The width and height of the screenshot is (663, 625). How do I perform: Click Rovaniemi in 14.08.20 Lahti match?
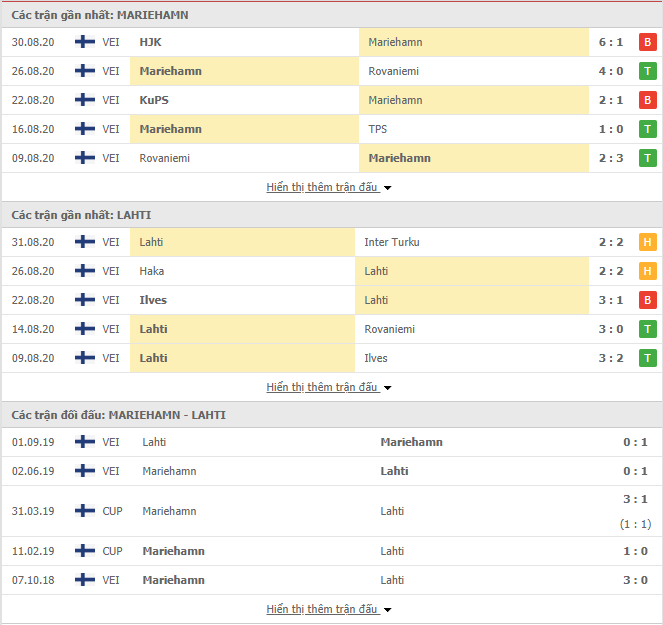[389, 329]
